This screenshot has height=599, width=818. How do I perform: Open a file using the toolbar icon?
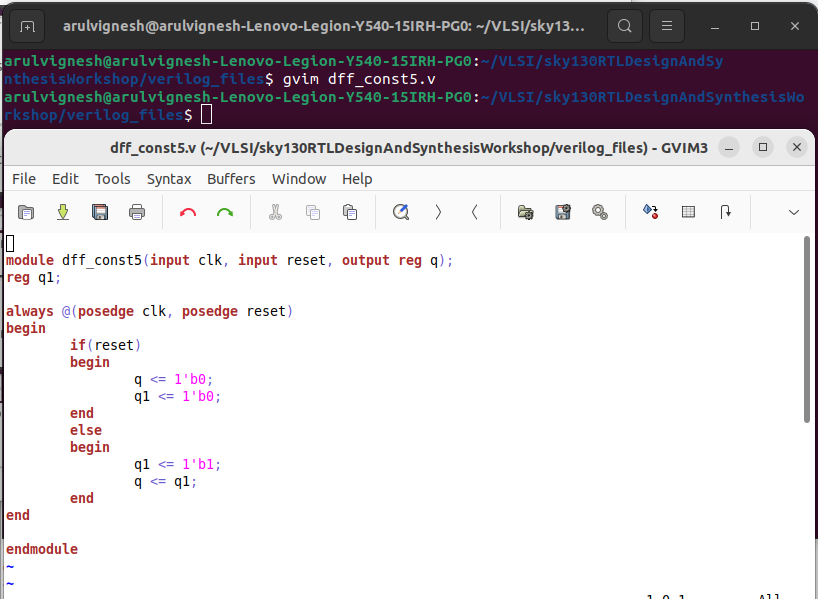click(25, 212)
